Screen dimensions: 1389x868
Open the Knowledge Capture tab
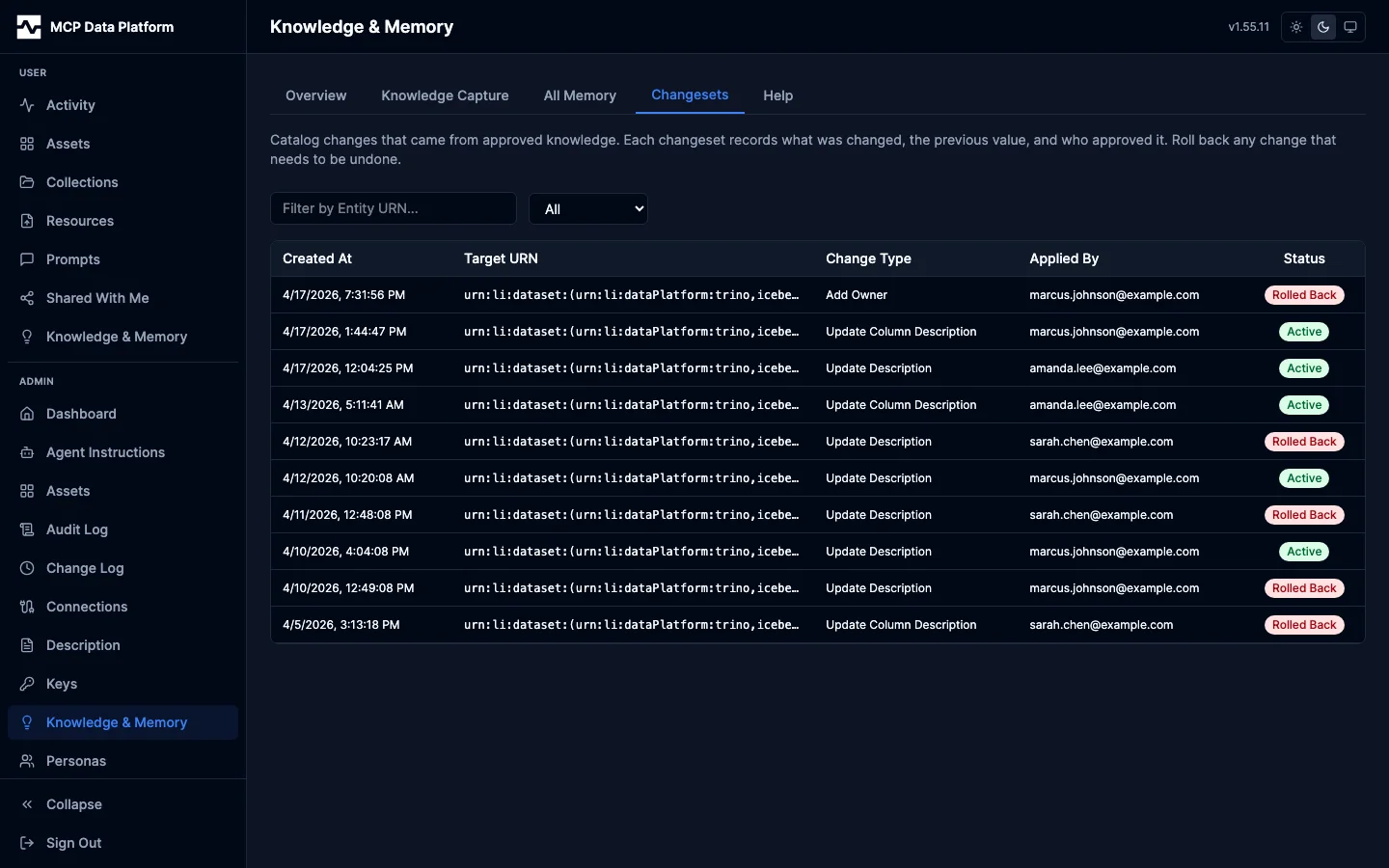pyautogui.click(x=445, y=95)
